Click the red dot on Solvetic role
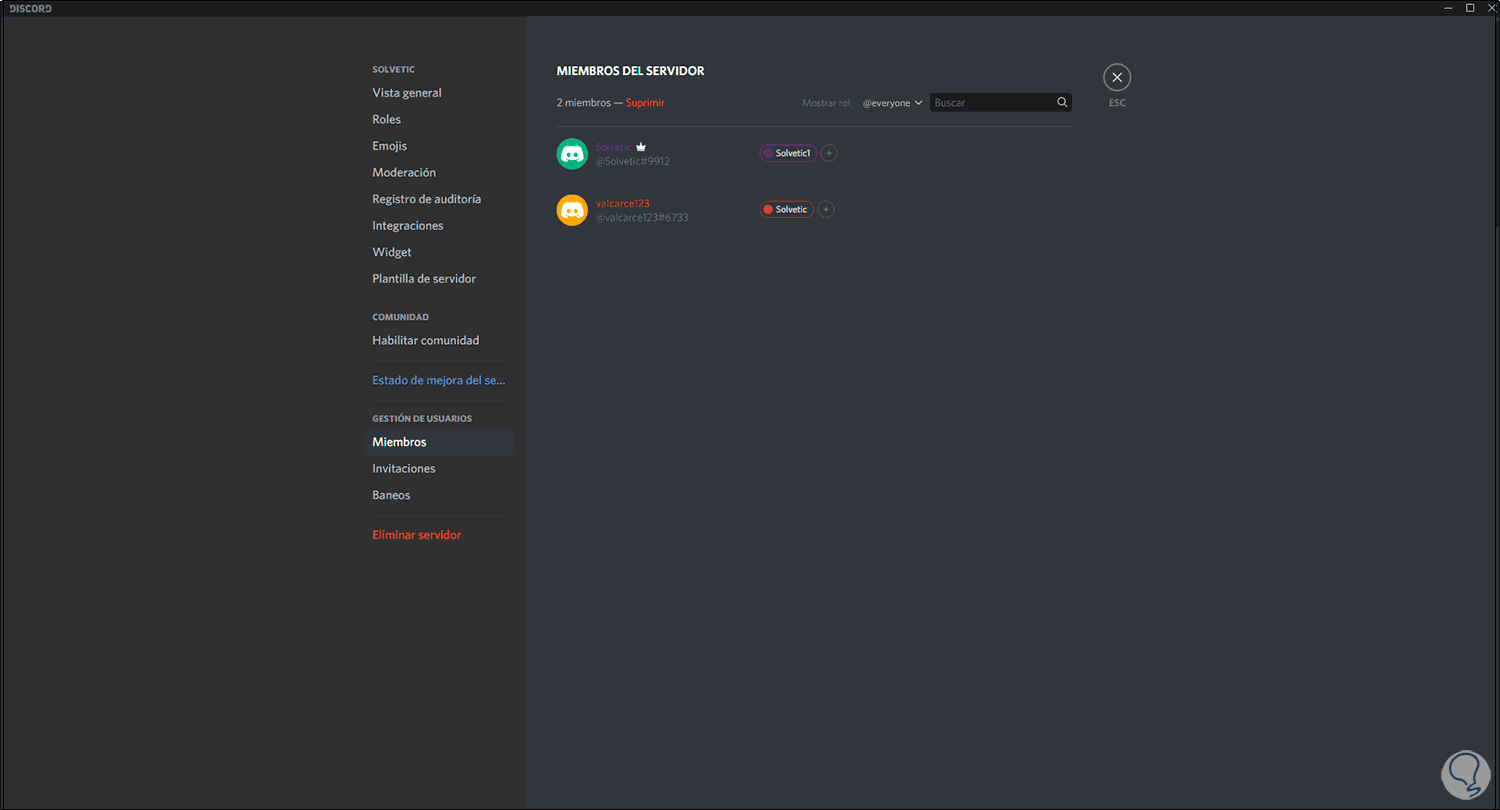Image resolution: width=1500 pixels, height=810 pixels. 769,209
